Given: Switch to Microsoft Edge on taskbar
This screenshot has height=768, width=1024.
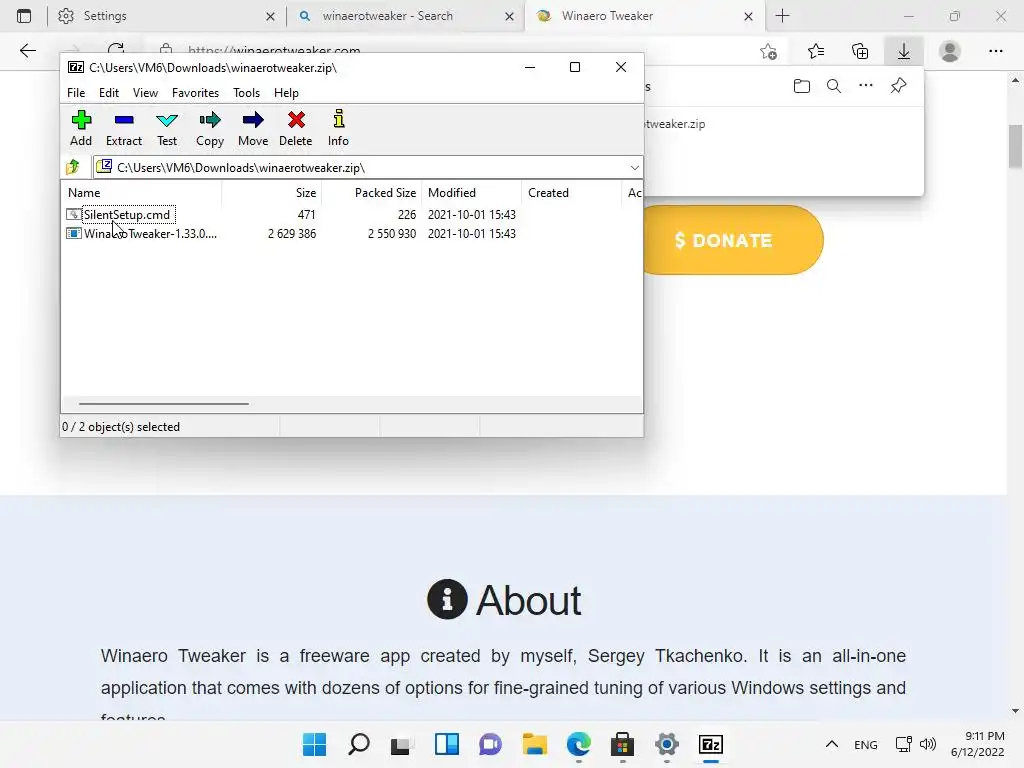Looking at the screenshot, I should pos(579,744).
